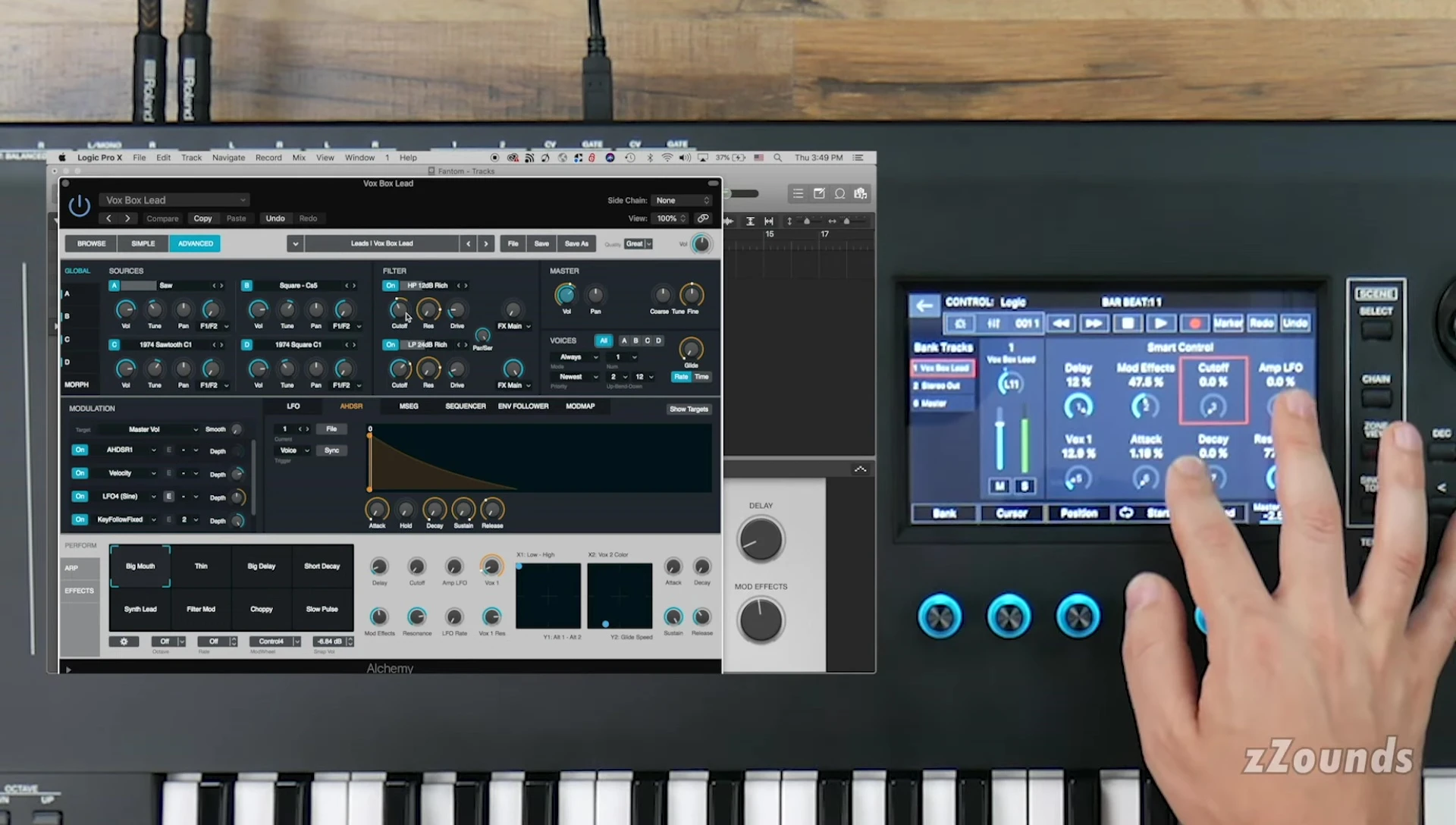Screen dimensions: 1456x825
Task: Enable the envelope Sync button
Action: [x=331, y=450]
